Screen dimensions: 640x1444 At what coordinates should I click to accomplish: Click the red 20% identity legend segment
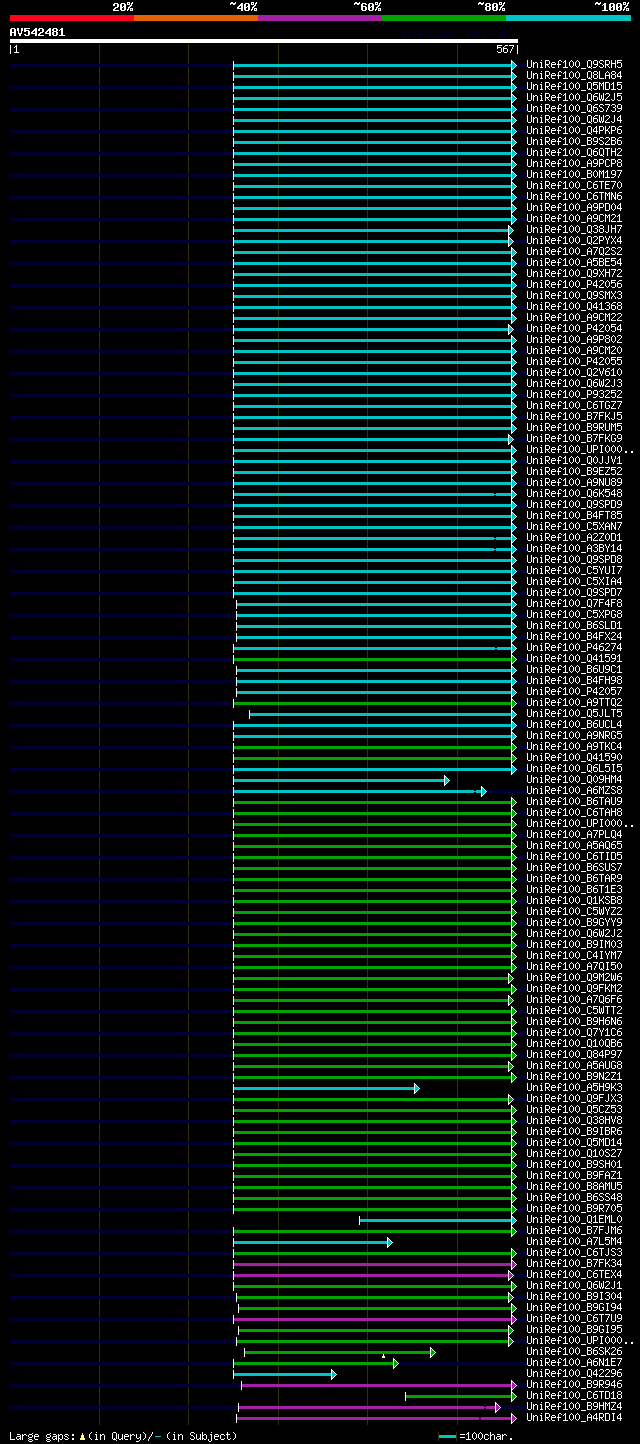72,18
